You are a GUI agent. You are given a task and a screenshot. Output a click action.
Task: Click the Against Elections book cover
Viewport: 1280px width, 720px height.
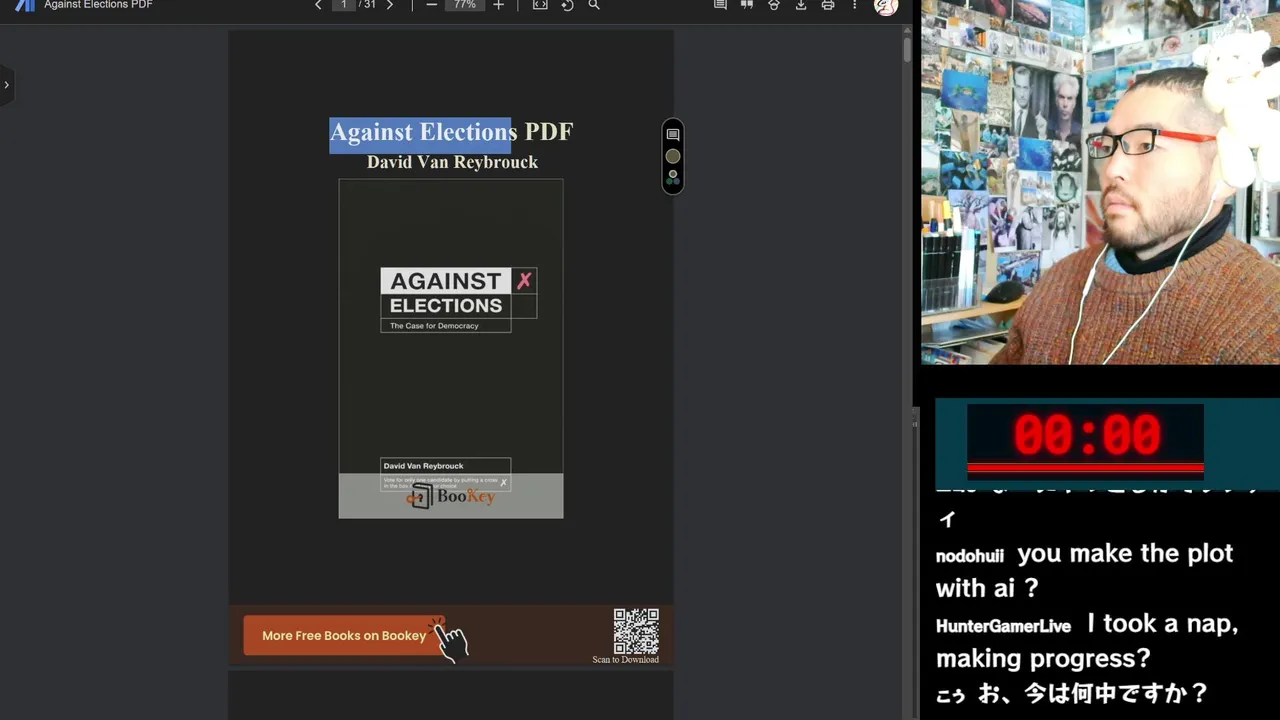coord(451,349)
